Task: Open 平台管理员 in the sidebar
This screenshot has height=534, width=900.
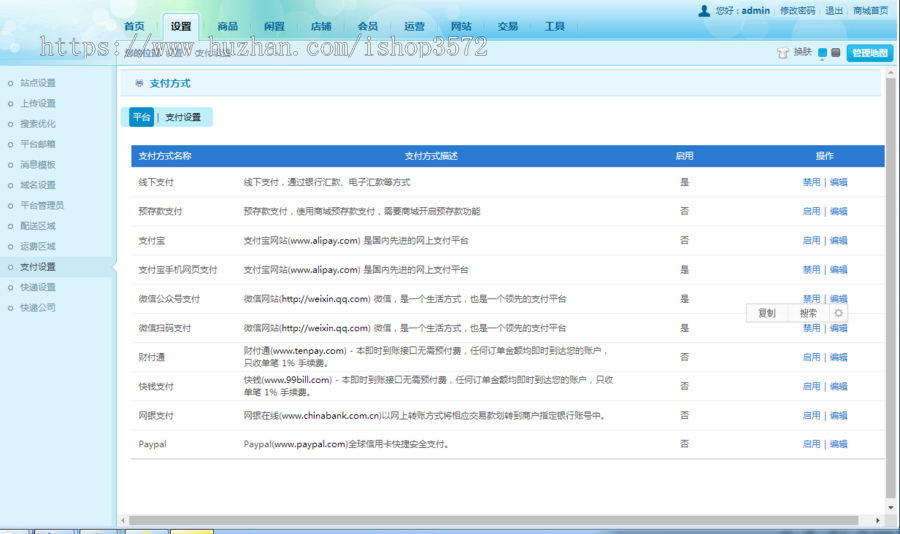Action: (42, 206)
